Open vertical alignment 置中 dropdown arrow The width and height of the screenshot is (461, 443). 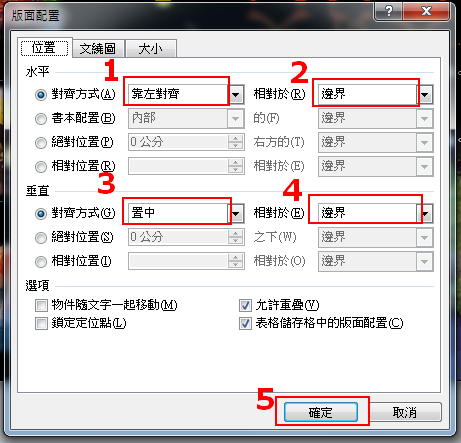(236, 213)
